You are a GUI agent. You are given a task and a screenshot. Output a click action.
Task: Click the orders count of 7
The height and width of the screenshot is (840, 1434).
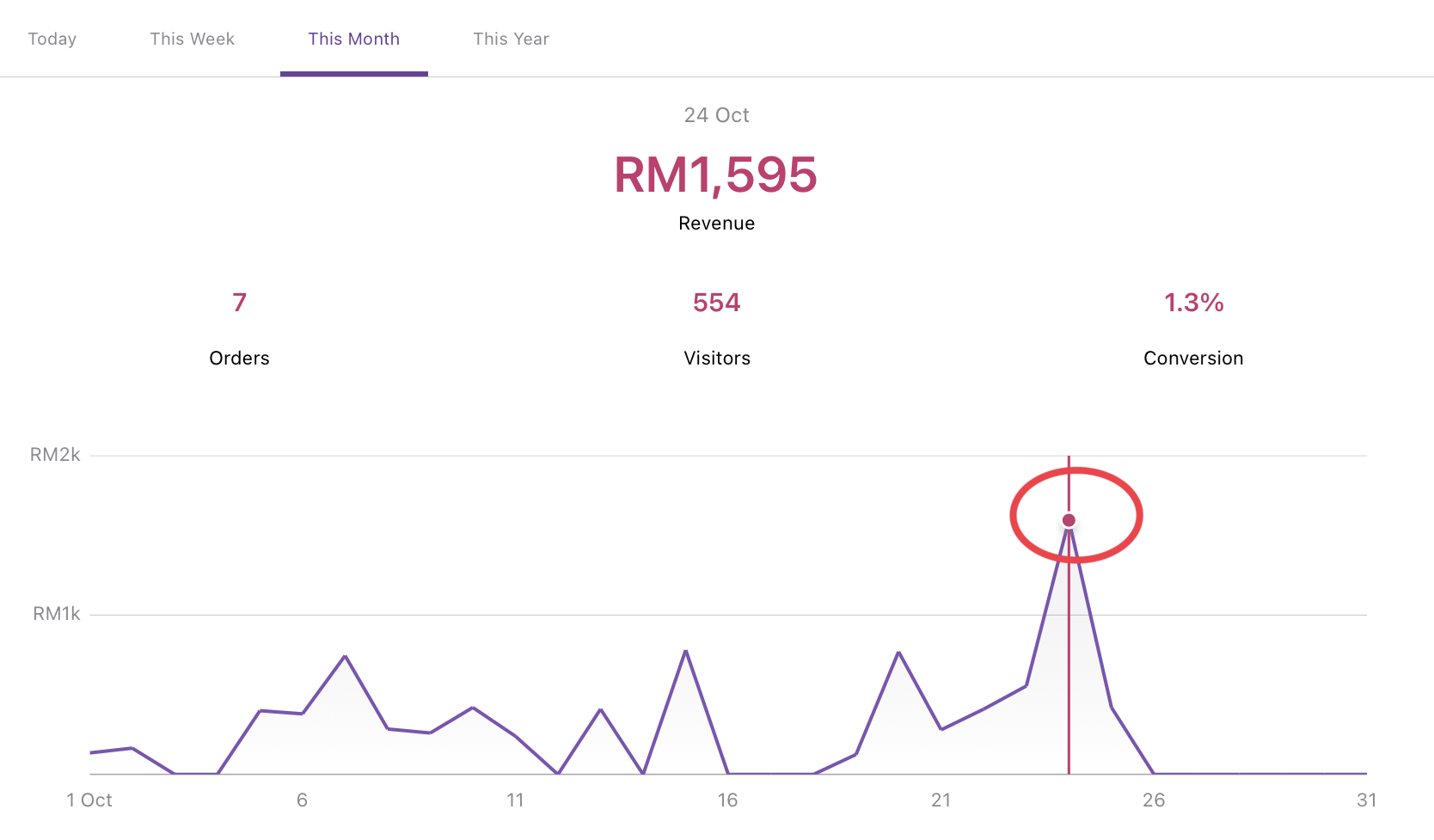[239, 303]
